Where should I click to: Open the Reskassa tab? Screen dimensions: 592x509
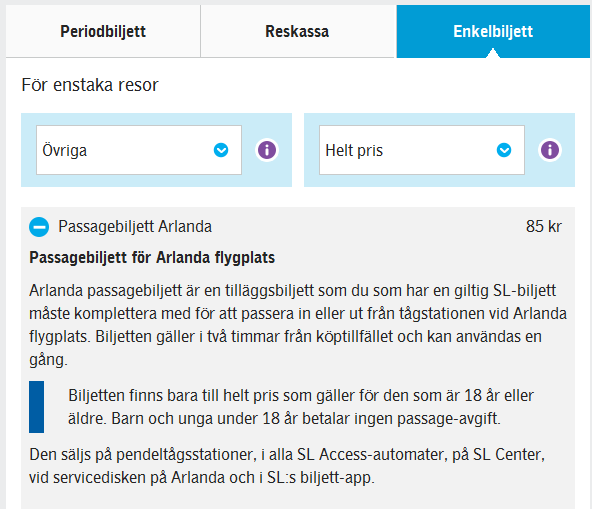tap(297, 31)
